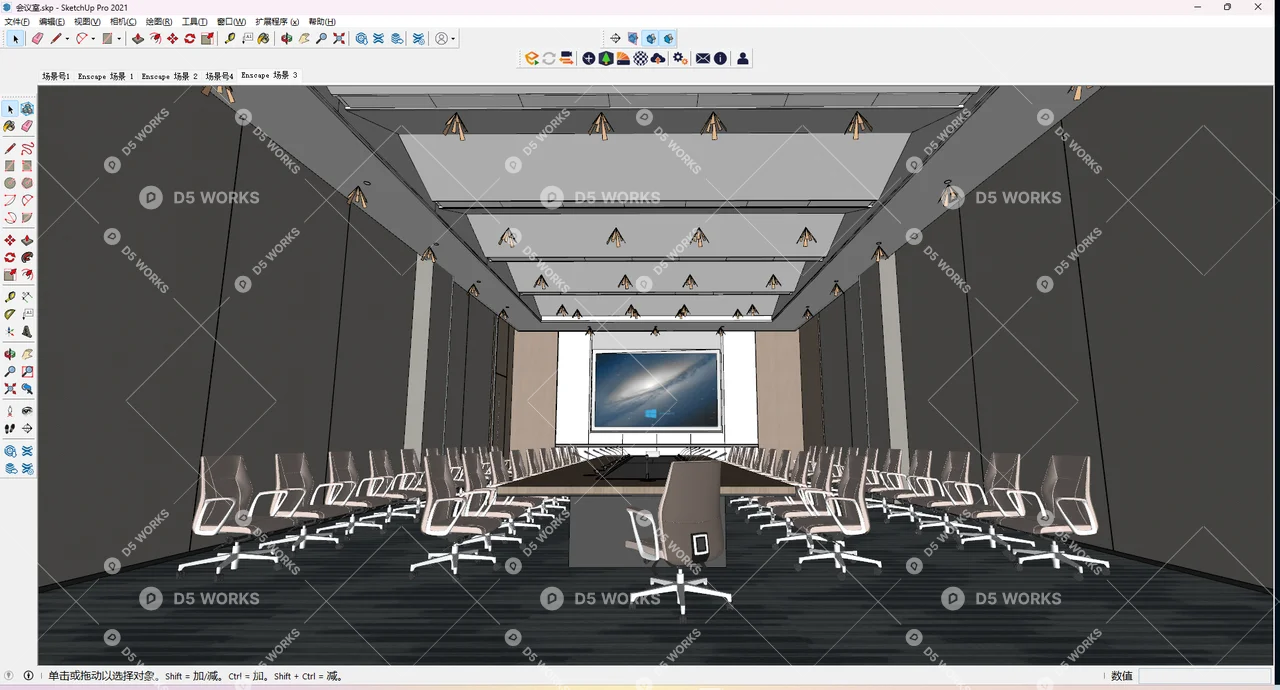Start Enscape rendering from its toolbar
This screenshot has height=690, width=1280.
point(531,58)
